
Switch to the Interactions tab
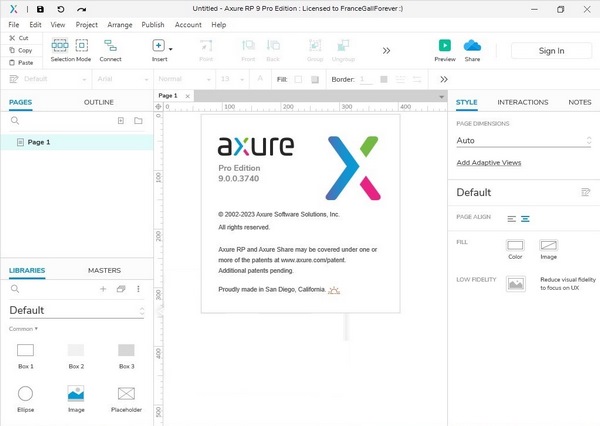[523, 102]
